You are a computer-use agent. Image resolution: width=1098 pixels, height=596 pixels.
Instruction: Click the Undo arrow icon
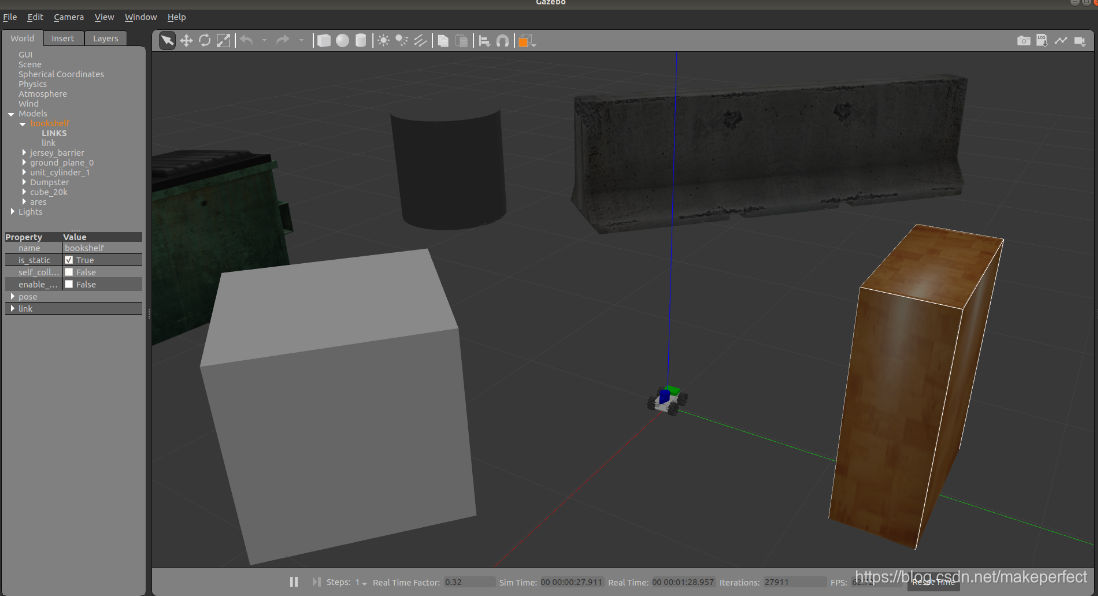click(246, 41)
